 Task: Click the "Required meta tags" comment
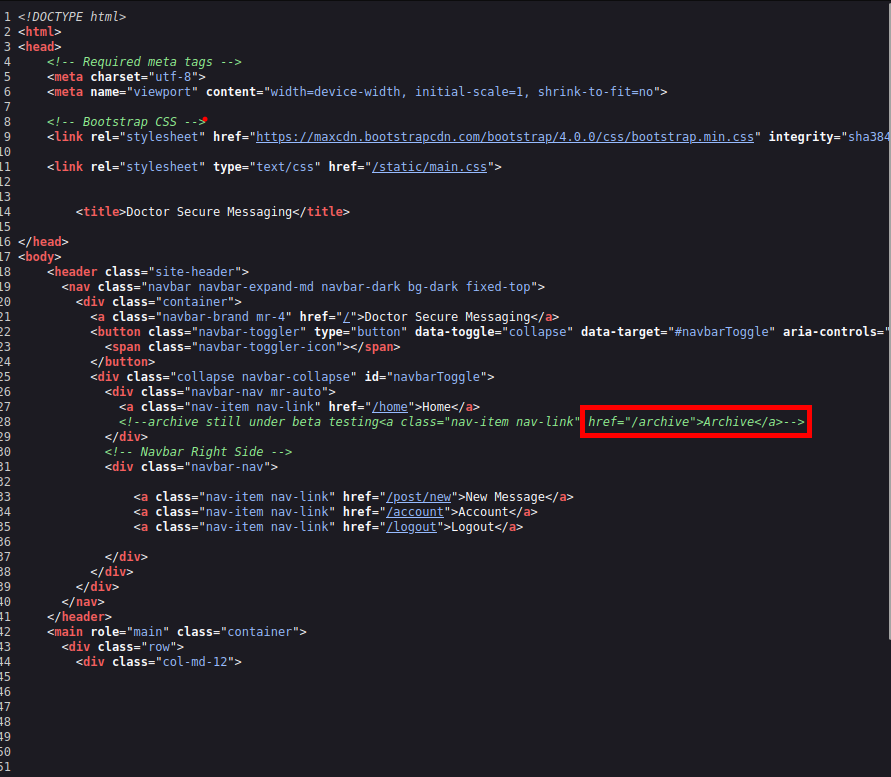click(x=144, y=62)
